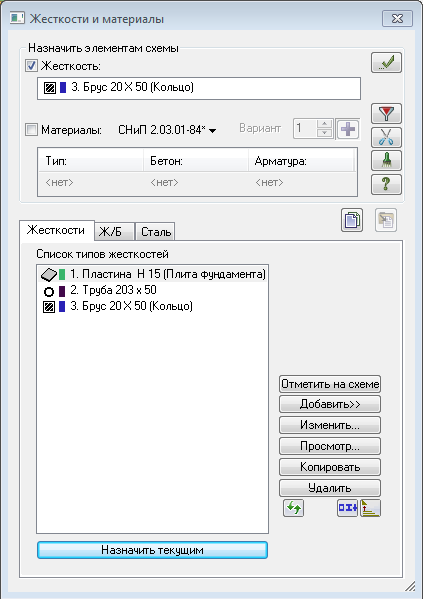Click the purple swatch of Труба 203 x 50

(x=62, y=291)
